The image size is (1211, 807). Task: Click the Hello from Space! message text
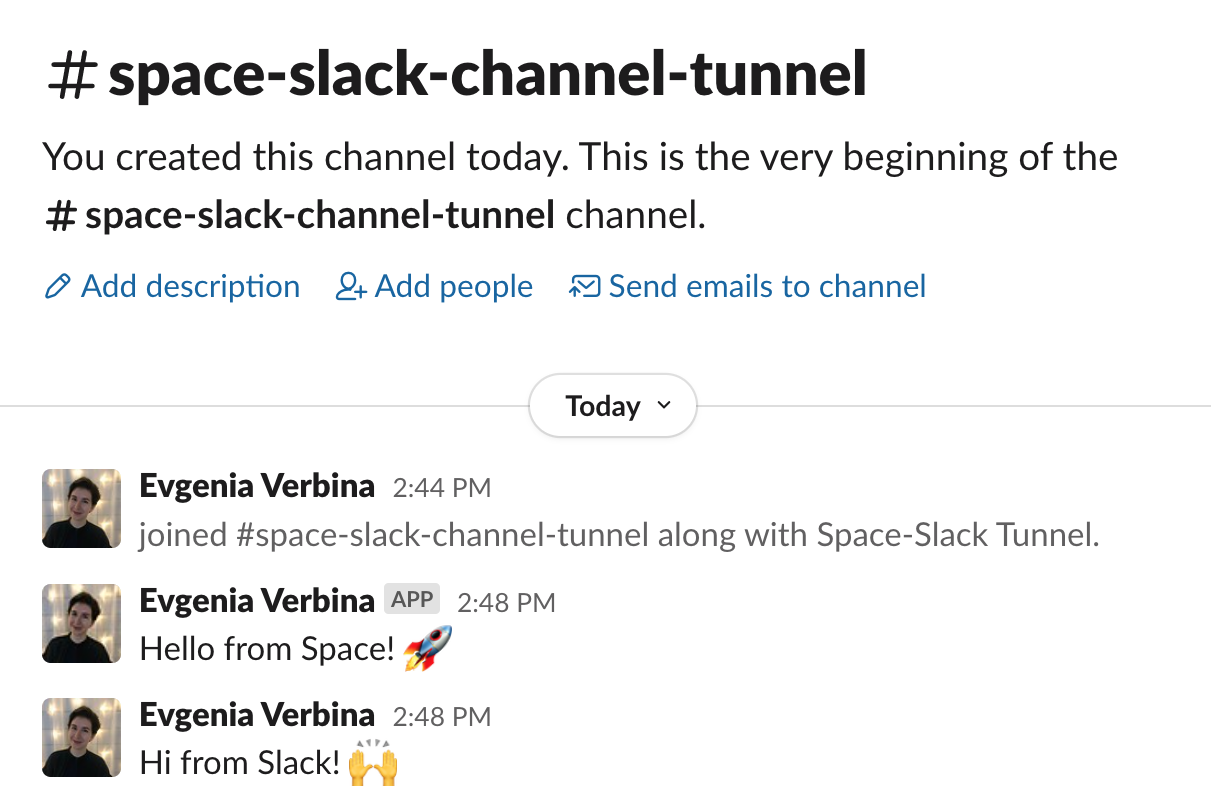tap(268, 649)
